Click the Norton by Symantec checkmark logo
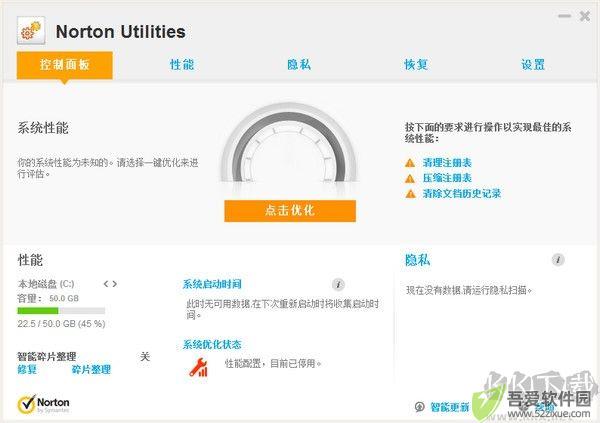This screenshot has height=423, width=600. coord(44,404)
